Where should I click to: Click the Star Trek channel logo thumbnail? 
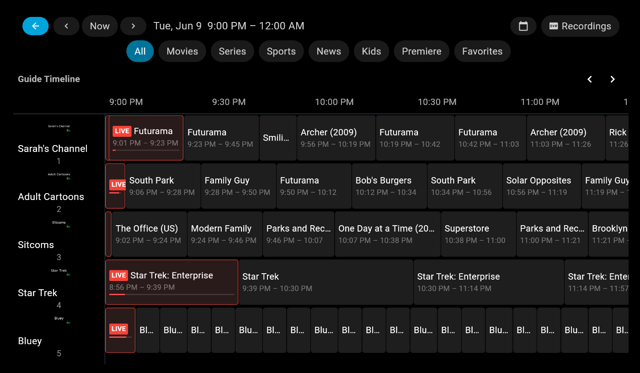click(x=59, y=272)
